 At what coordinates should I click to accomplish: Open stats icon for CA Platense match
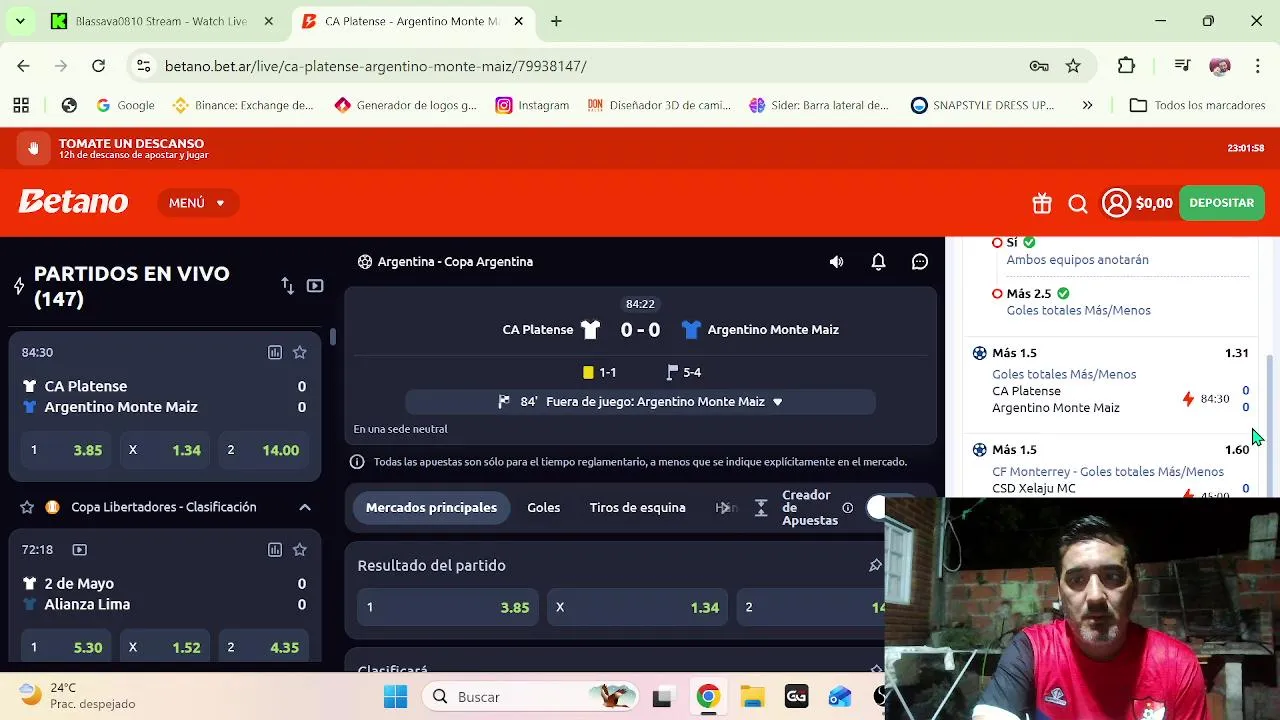click(275, 352)
